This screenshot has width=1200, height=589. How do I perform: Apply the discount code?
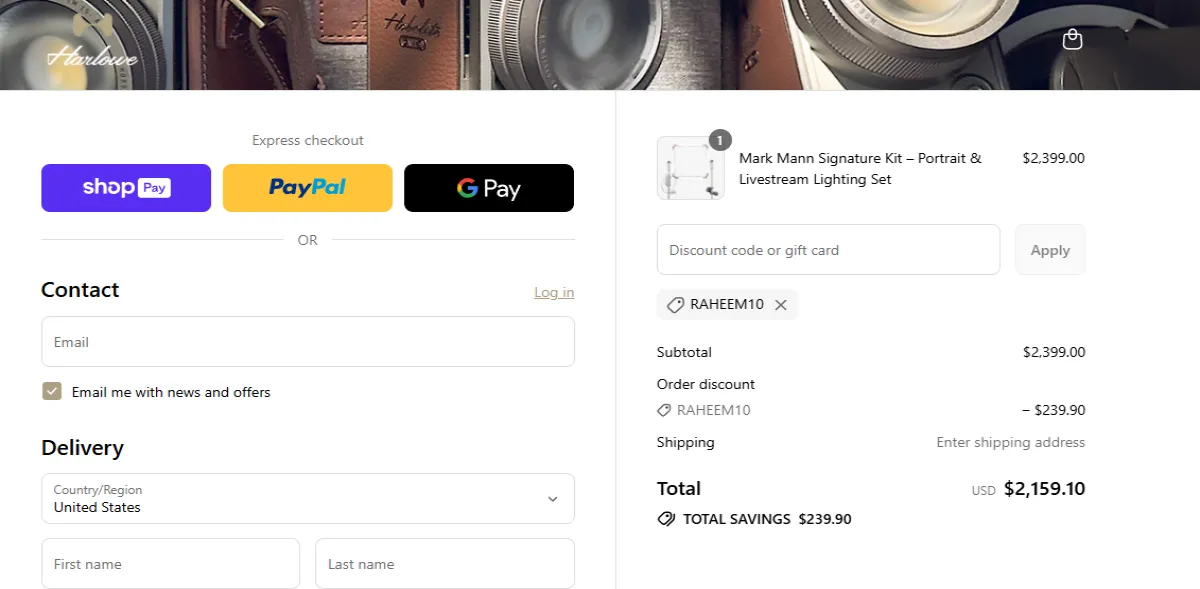tap(1050, 250)
